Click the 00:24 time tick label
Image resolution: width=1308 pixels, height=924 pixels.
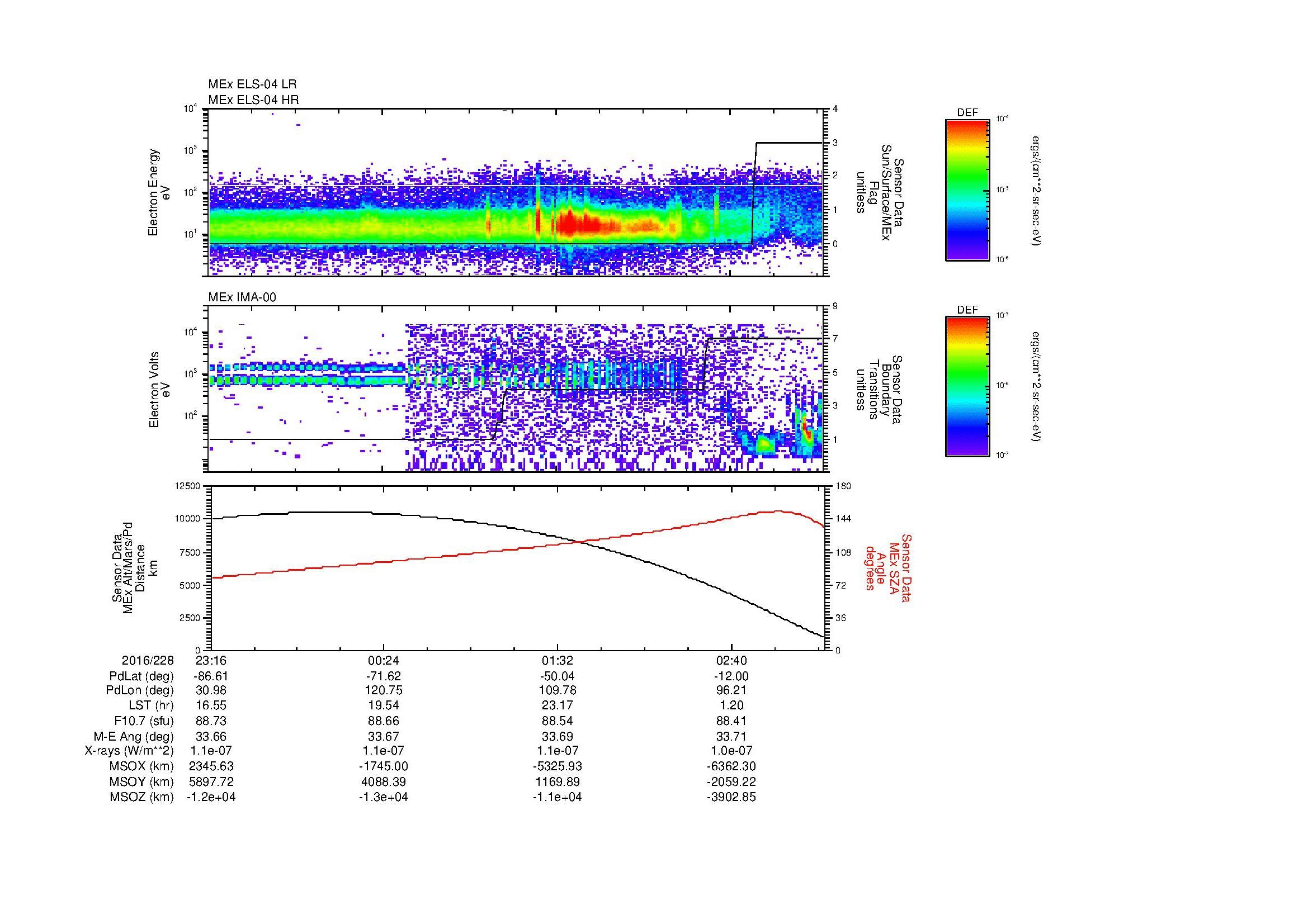coord(384,660)
